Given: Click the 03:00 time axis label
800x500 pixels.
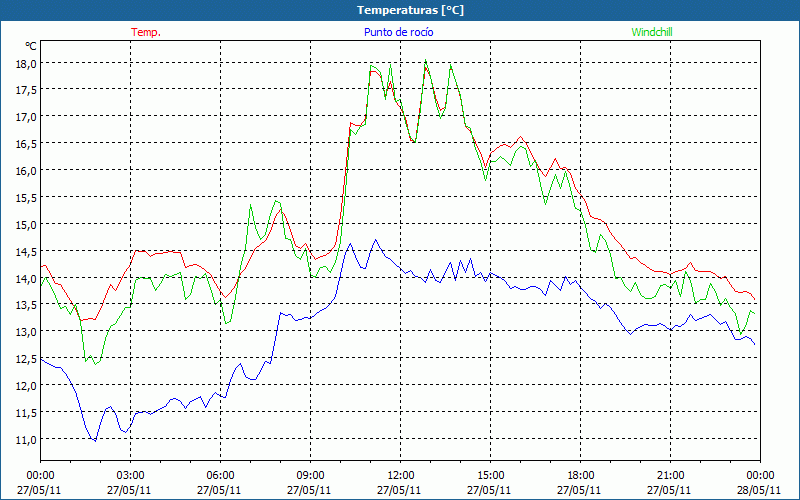Looking at the screenshot, I should (x=130, y=476).
